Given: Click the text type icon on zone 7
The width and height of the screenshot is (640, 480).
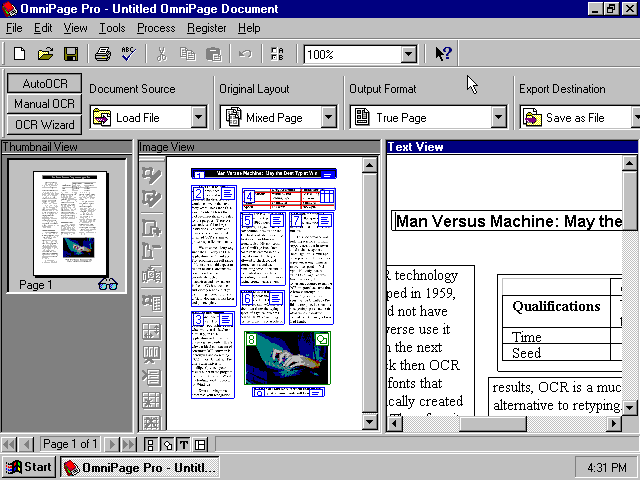Looking at the screenshot, I should 325,221.
